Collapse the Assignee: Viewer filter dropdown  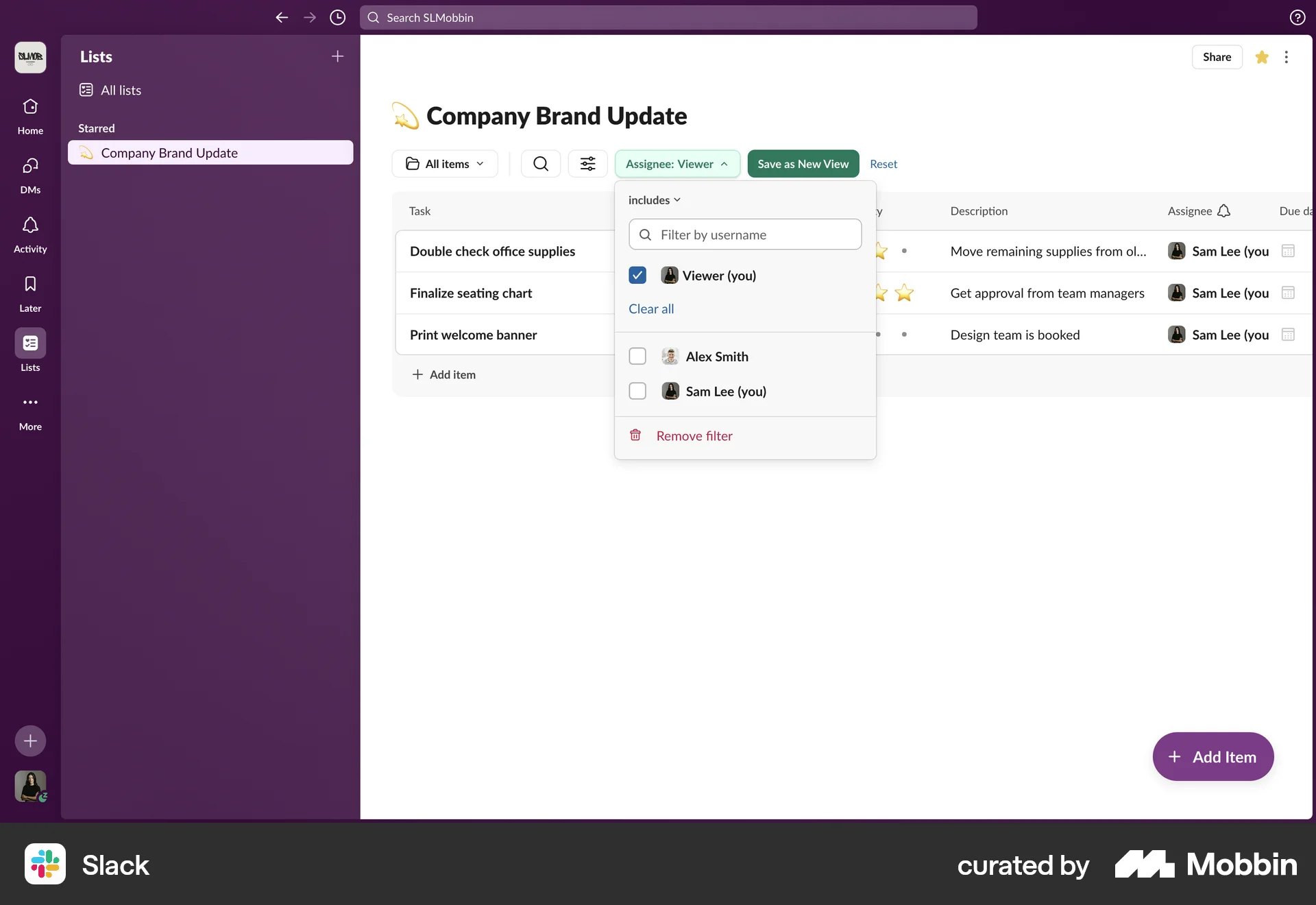coord(677,163)
